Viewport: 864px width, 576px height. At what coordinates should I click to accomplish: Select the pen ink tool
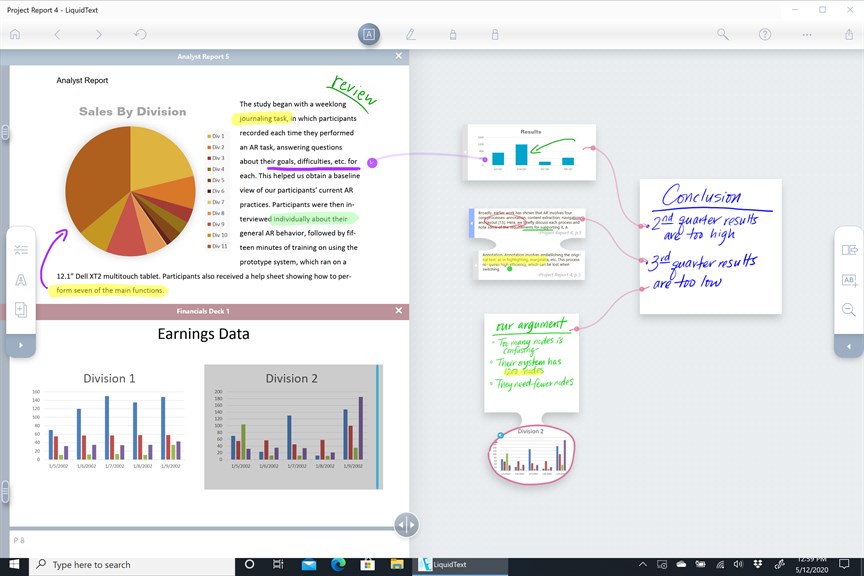tap(411, 34)
